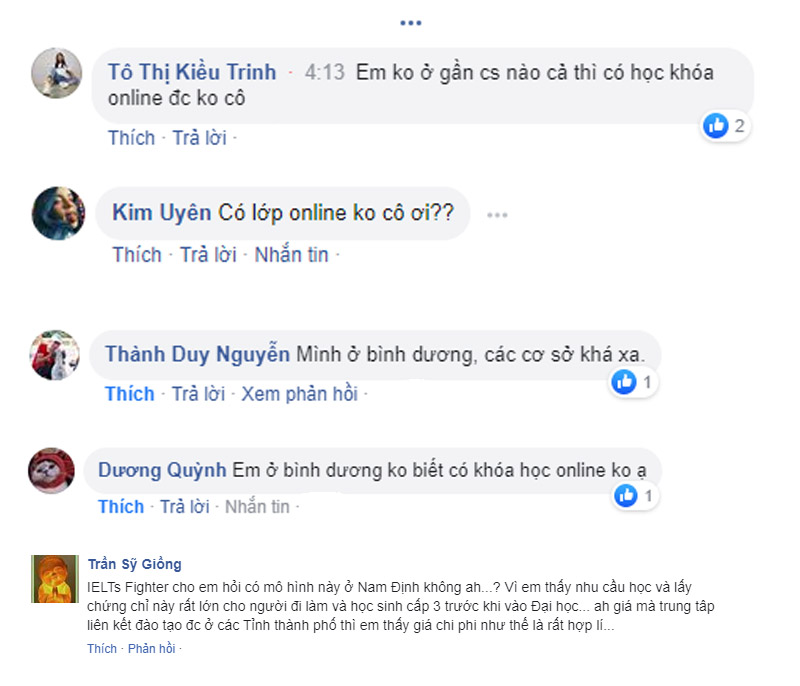Open Dương Quỳnh's avatar

(51, 470)
